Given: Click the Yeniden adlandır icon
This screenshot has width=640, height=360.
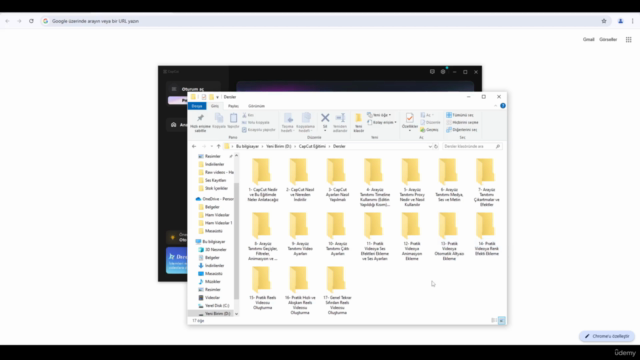Looking at the screenshot, I should pos(340,118).
